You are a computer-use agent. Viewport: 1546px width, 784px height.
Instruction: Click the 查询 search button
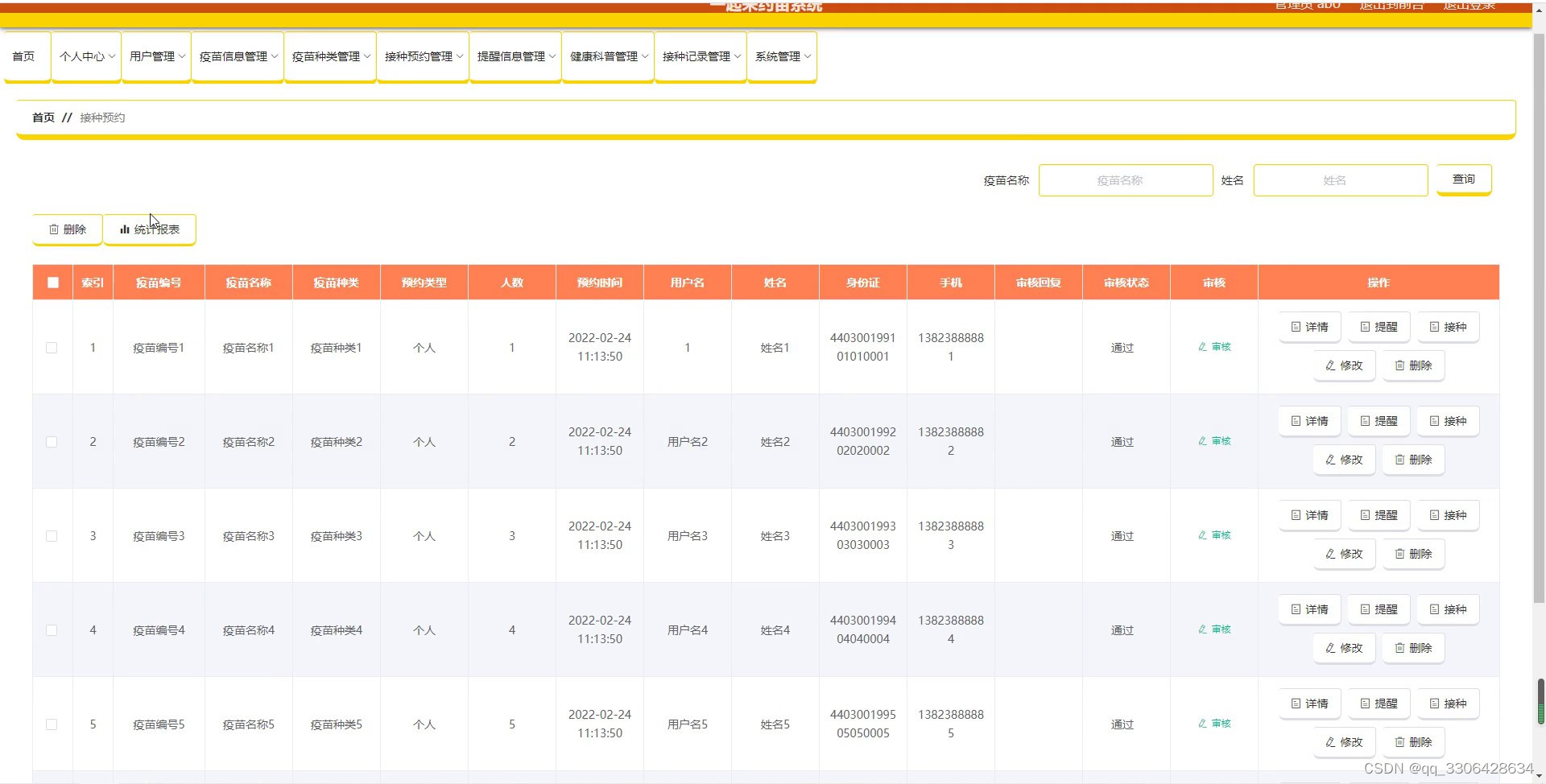tap(1464, 179)
